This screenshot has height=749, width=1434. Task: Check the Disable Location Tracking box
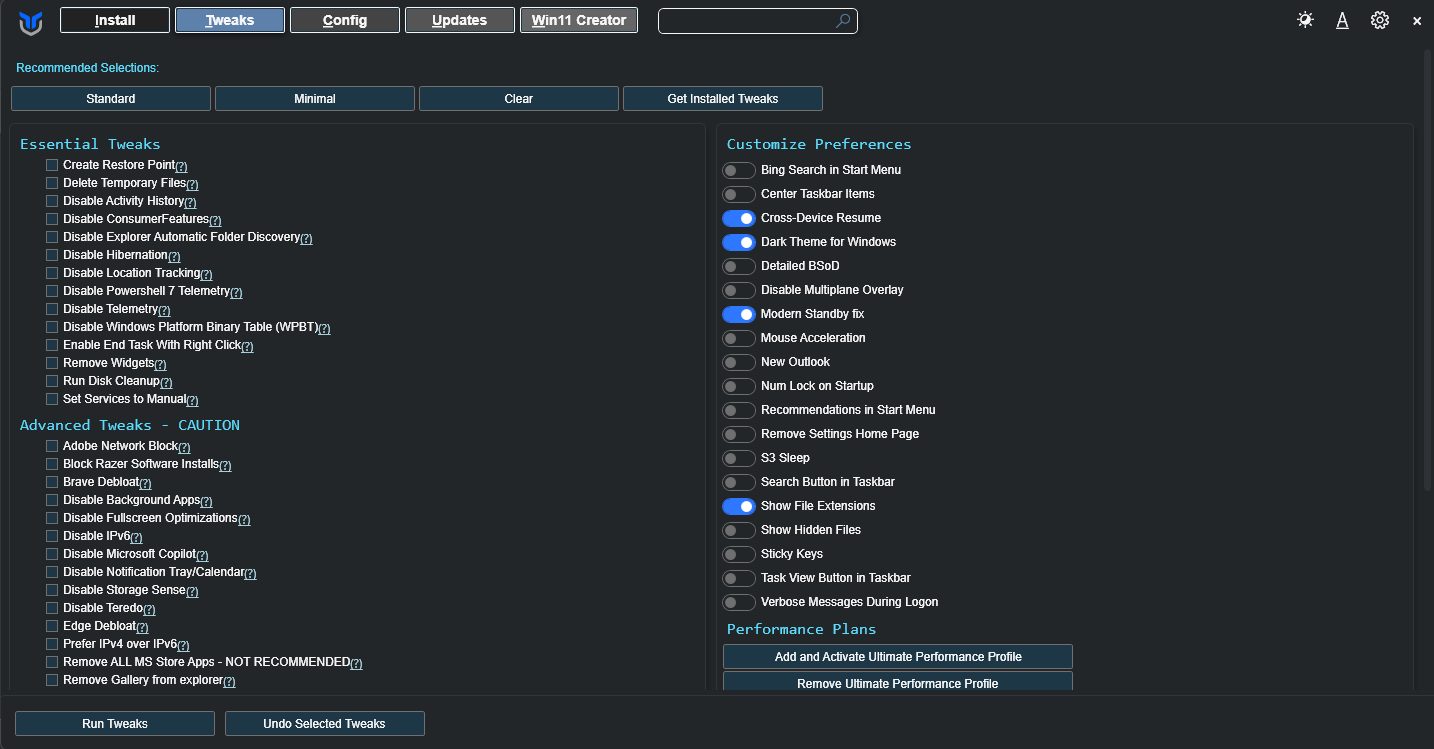coord(52,273)
